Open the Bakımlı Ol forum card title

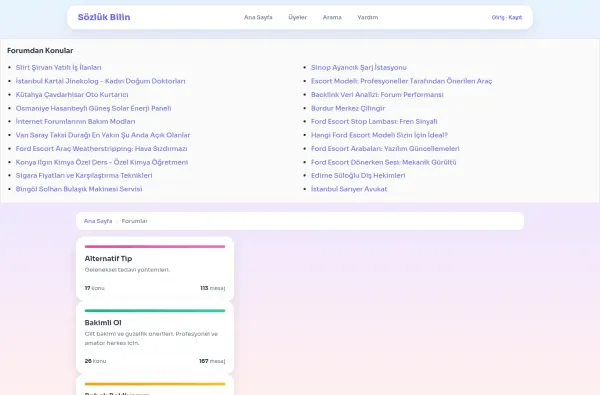tap(103, 323)
